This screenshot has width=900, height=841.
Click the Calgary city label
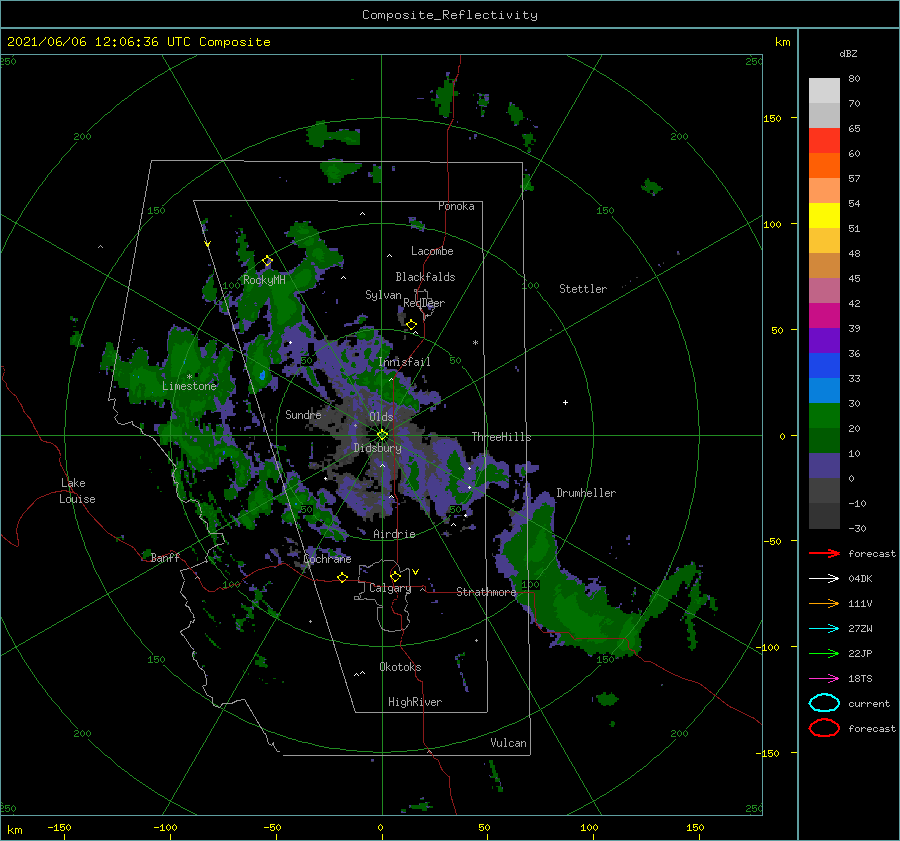(x=390, y=588)
